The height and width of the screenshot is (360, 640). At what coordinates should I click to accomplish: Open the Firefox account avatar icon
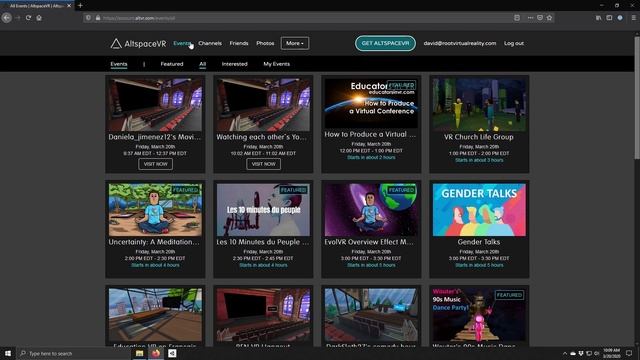click(x=620, y=18)
